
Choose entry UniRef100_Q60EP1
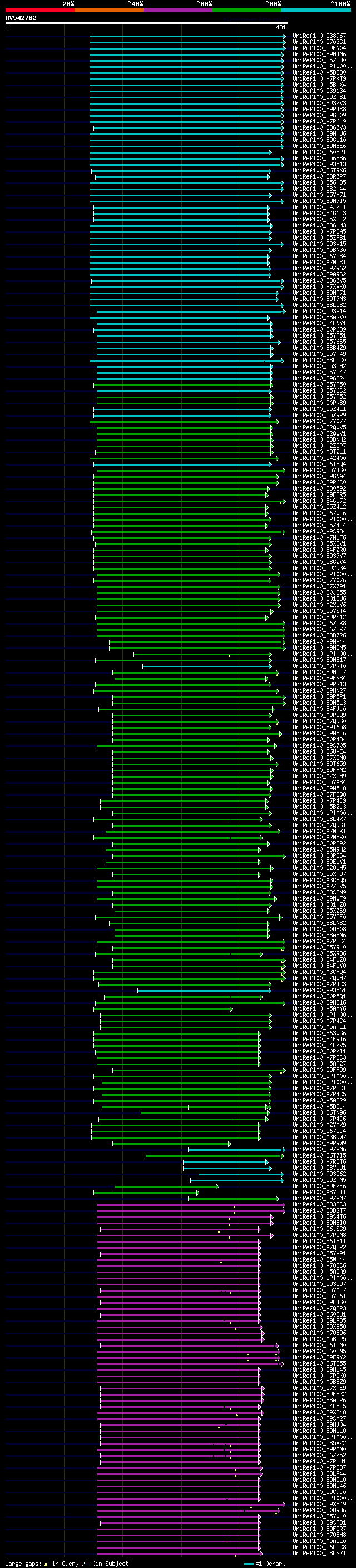[x=319, y=152]
